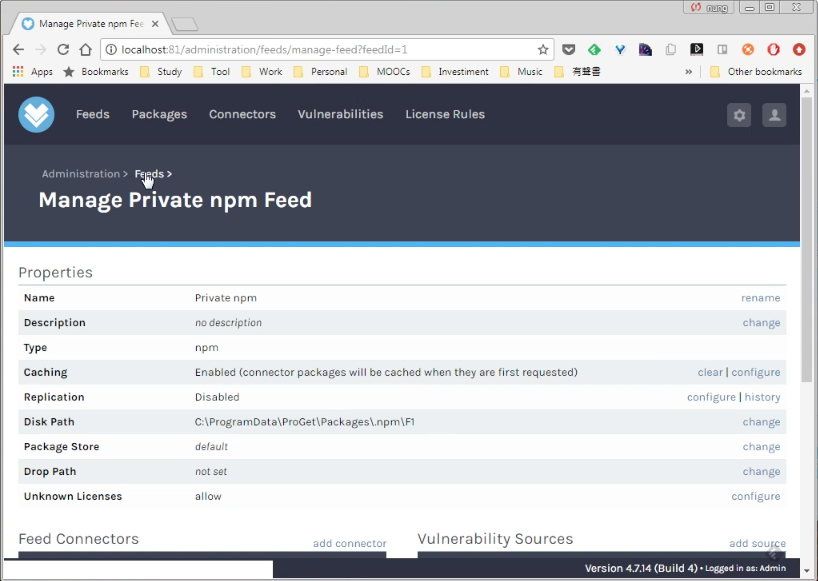
Task: Click the ProGet logo icon
Action: (37, 114)
